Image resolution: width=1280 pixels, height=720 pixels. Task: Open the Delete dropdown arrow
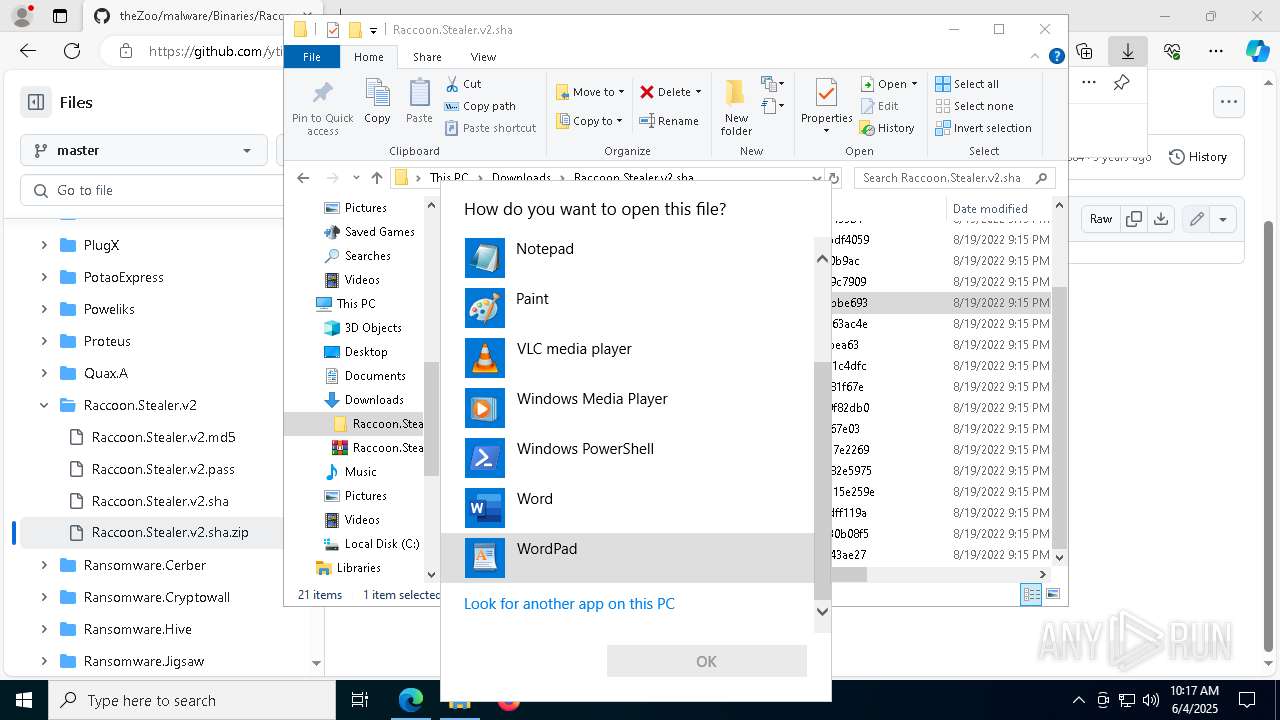(x=698, y=92)
